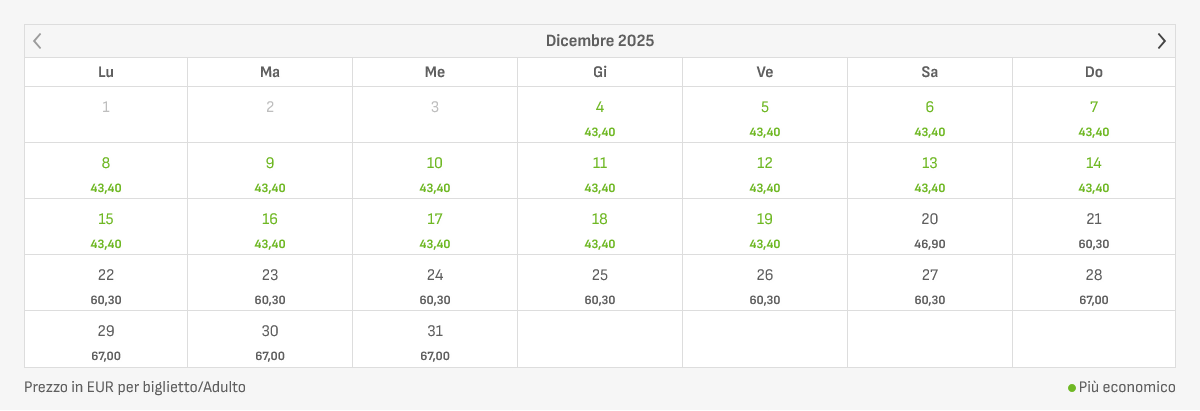The width and height of the screenshot is (1200, 411).
Task: Click Monday December 8
Action: 106,171
